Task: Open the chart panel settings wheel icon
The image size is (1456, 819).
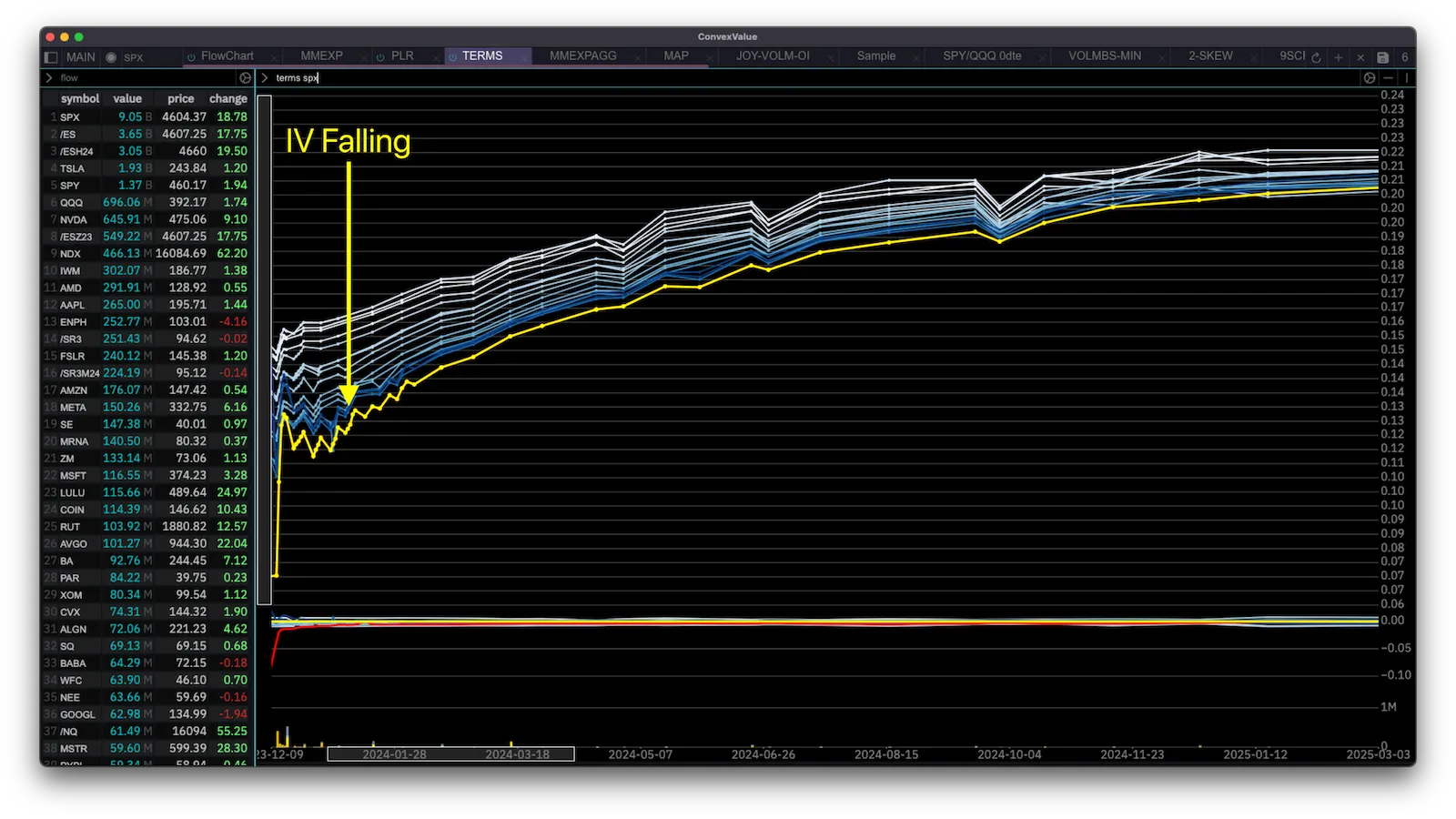Action: pos(1370,78)
